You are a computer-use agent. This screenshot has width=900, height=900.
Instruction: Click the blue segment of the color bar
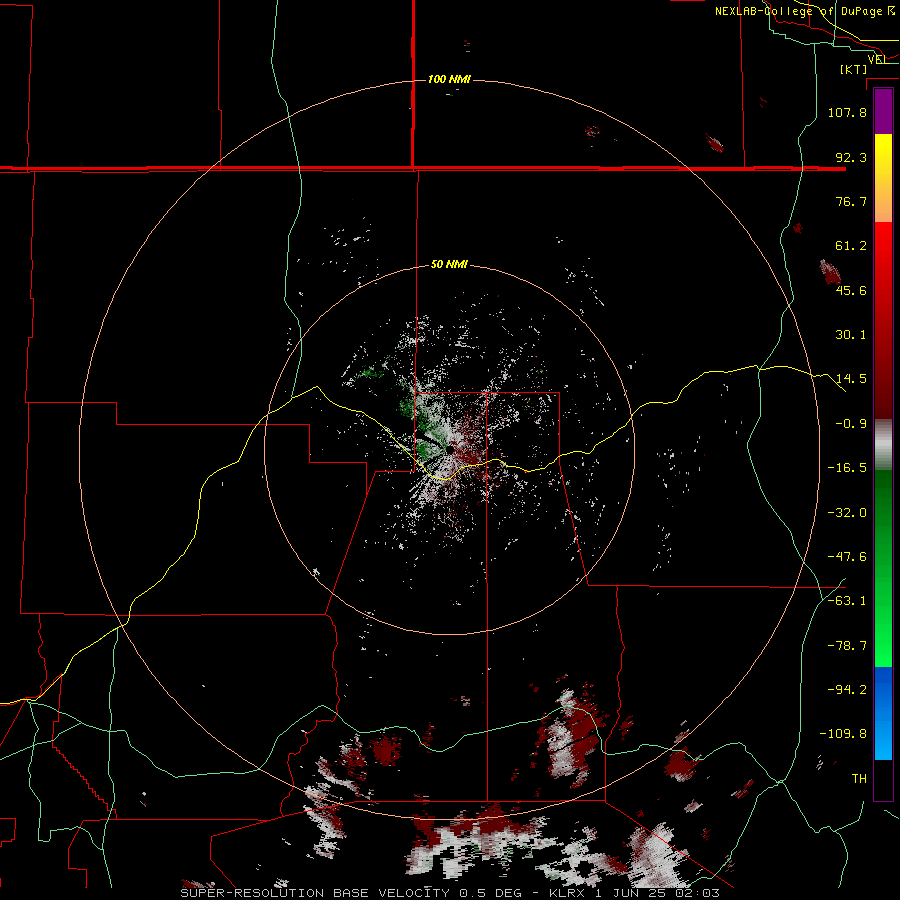883,713
